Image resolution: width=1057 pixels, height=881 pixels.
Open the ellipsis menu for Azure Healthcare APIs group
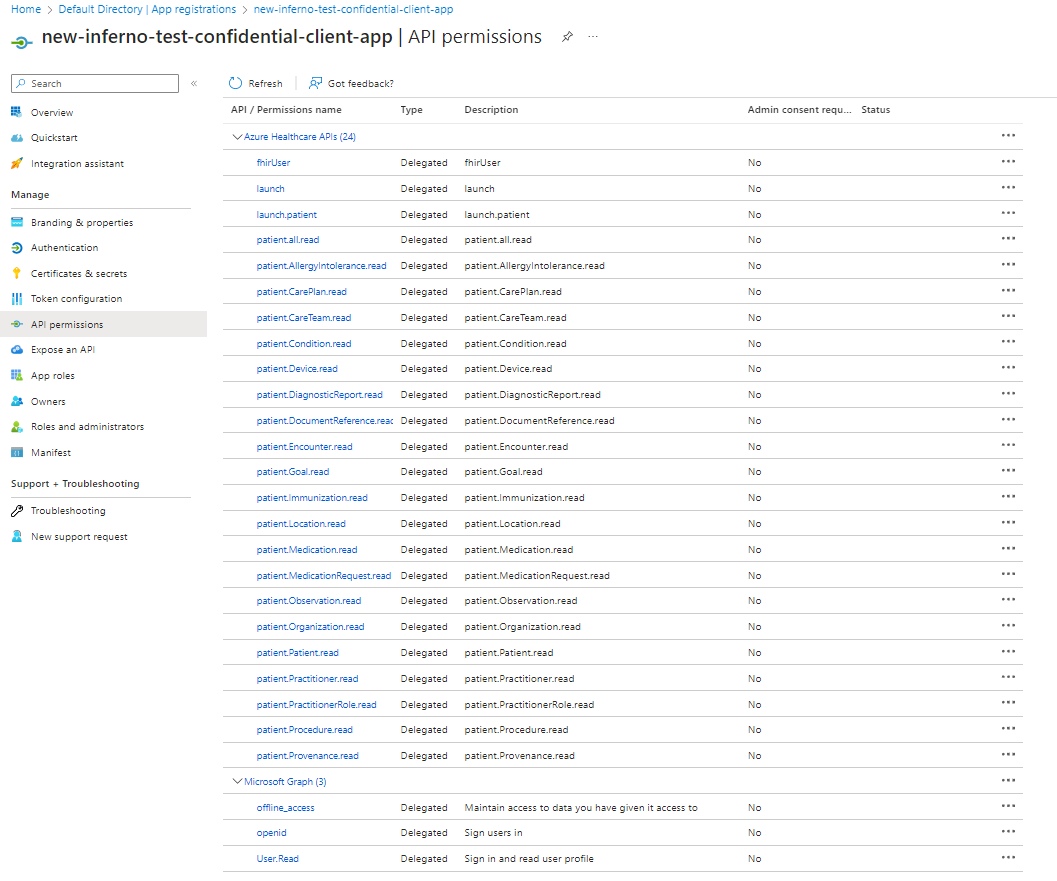click(x=1008, y=135)
